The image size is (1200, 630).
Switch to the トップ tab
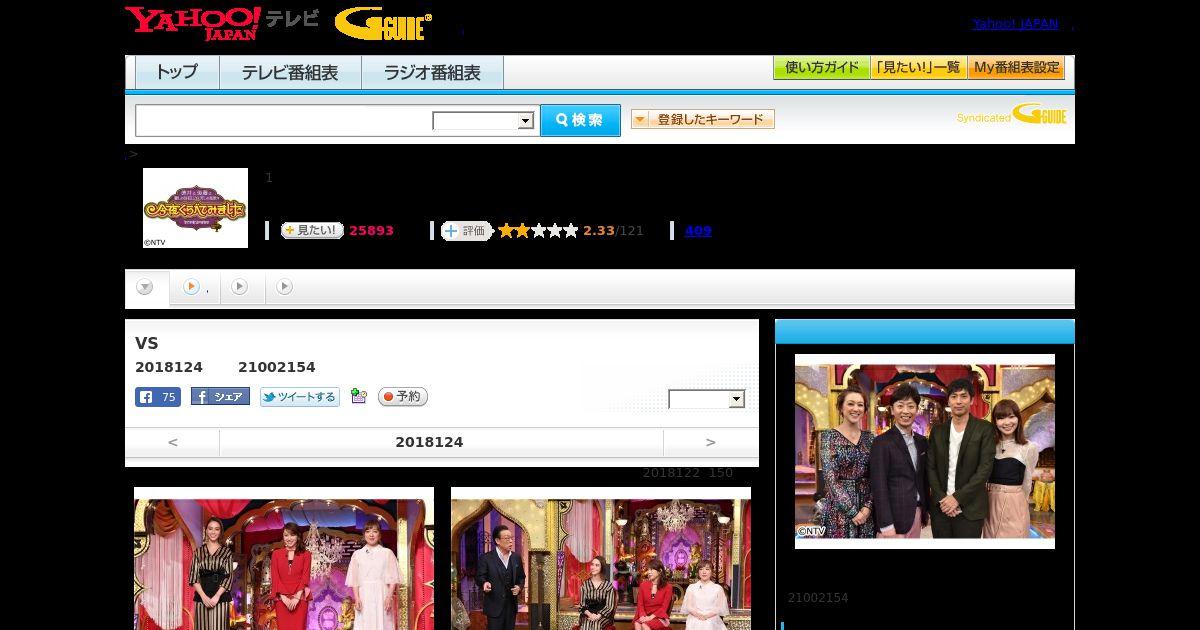pos(177,72)
